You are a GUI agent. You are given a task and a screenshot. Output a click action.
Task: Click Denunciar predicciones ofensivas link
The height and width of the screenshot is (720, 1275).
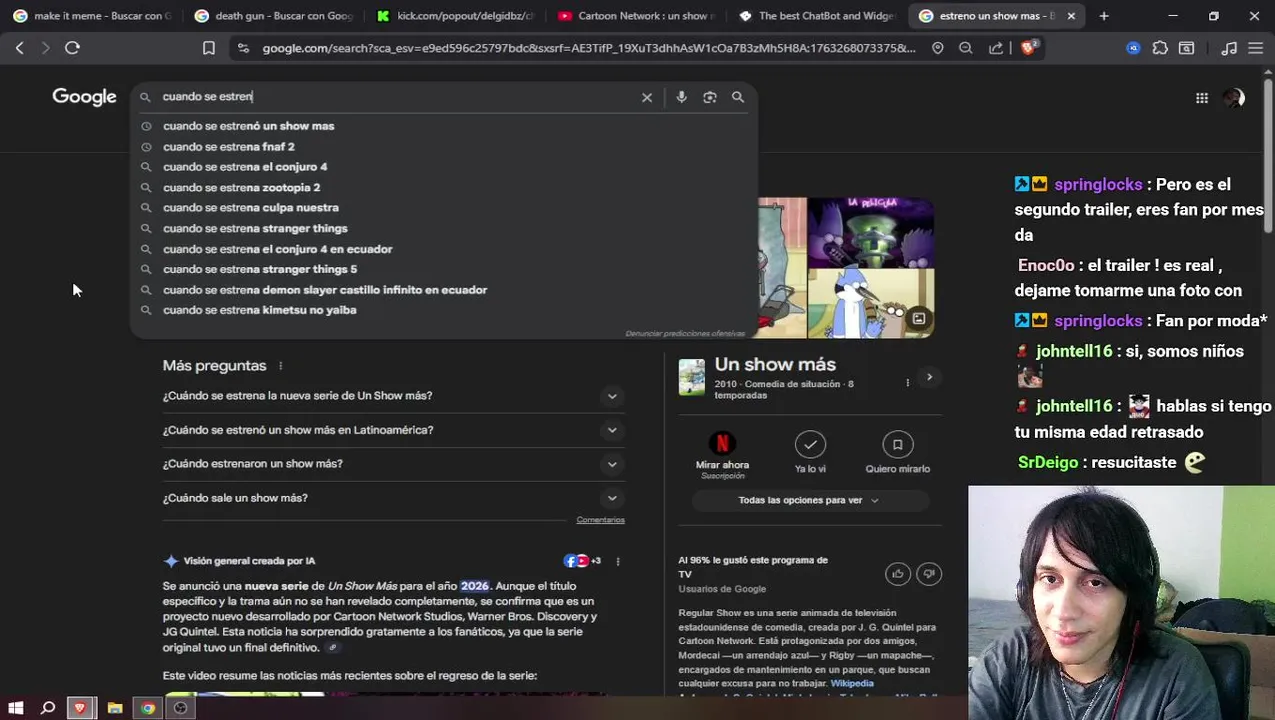(x=685, y=333)
